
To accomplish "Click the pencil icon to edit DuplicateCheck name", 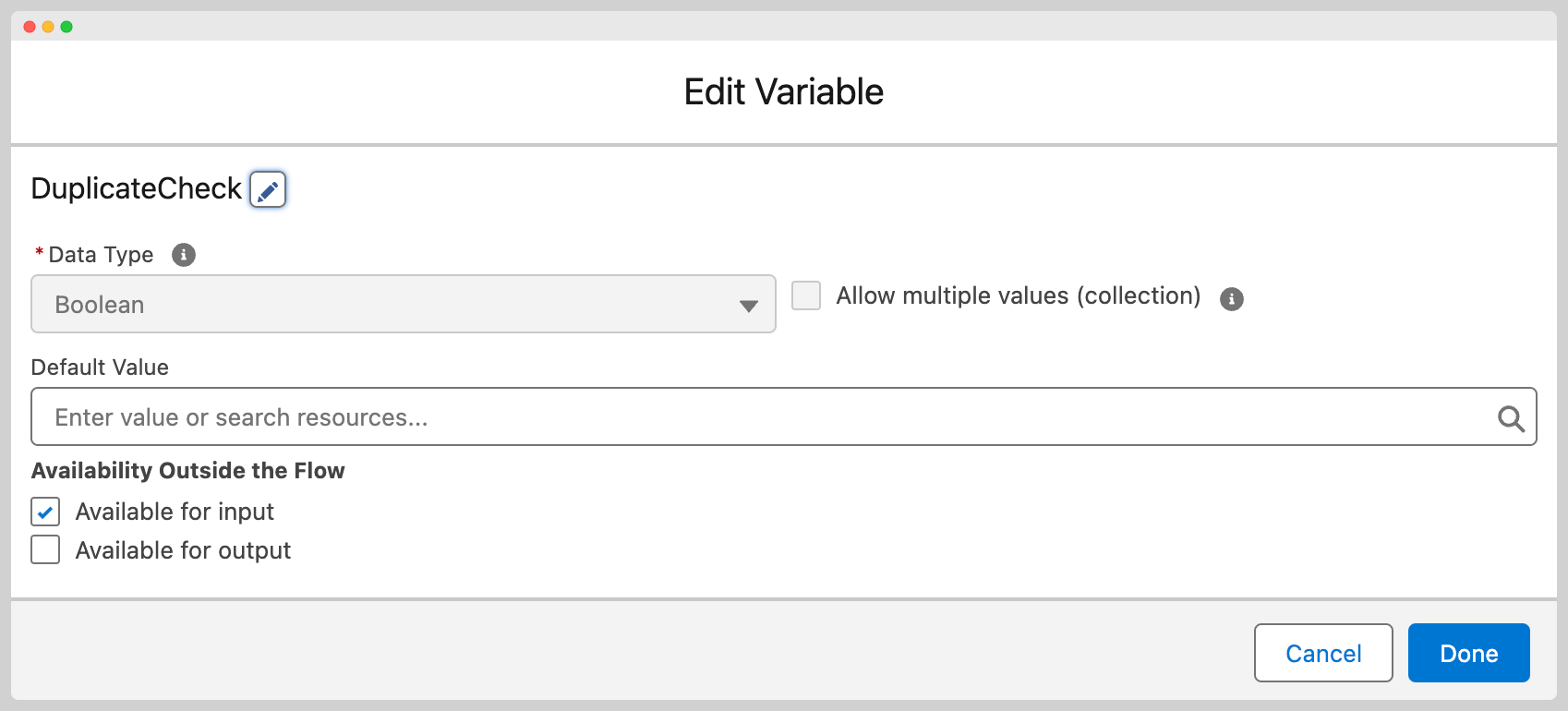I will pyautogui.click(x=268, y=190).
